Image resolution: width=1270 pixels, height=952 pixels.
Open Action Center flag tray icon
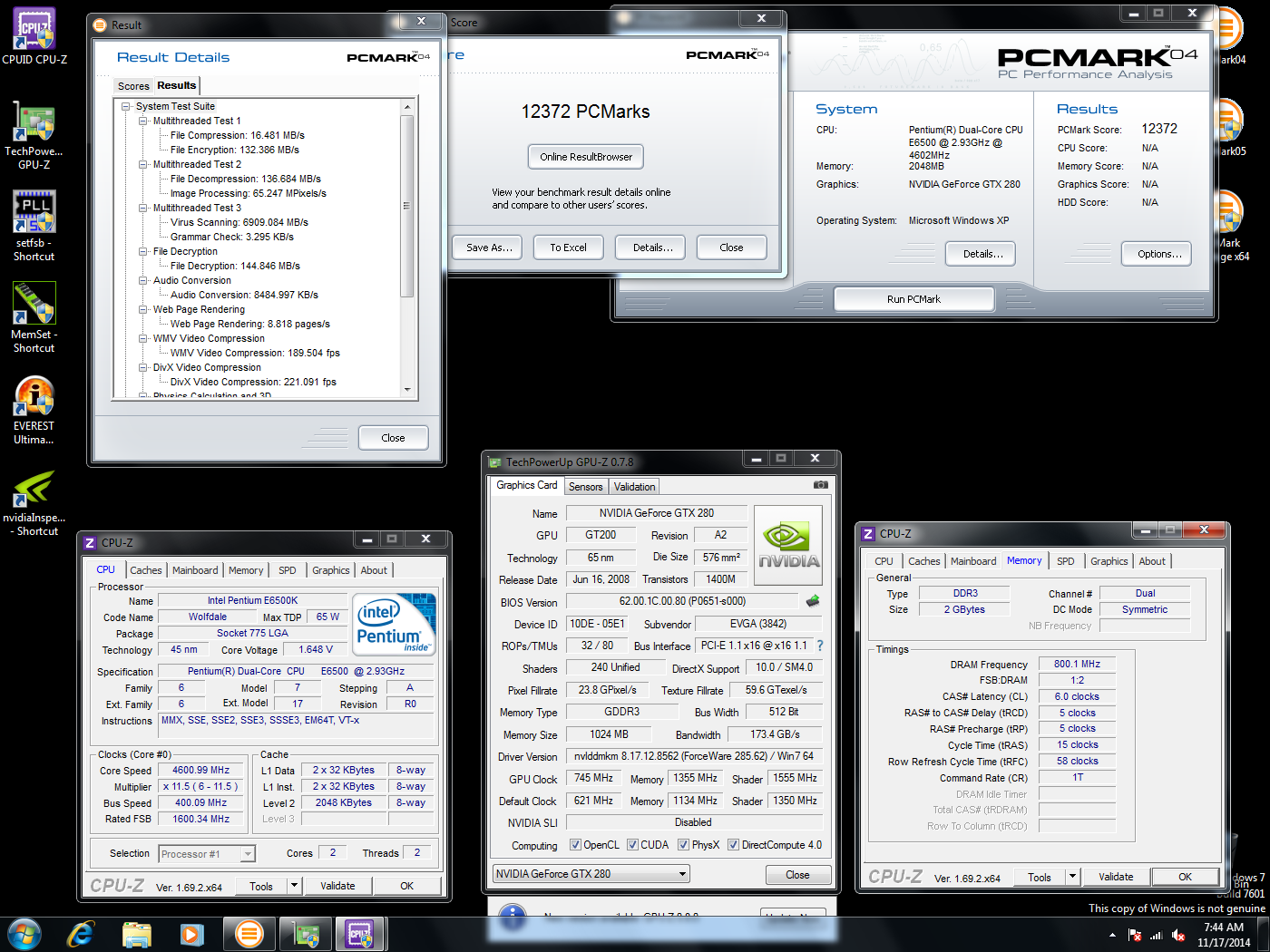tap(1134, 935)
